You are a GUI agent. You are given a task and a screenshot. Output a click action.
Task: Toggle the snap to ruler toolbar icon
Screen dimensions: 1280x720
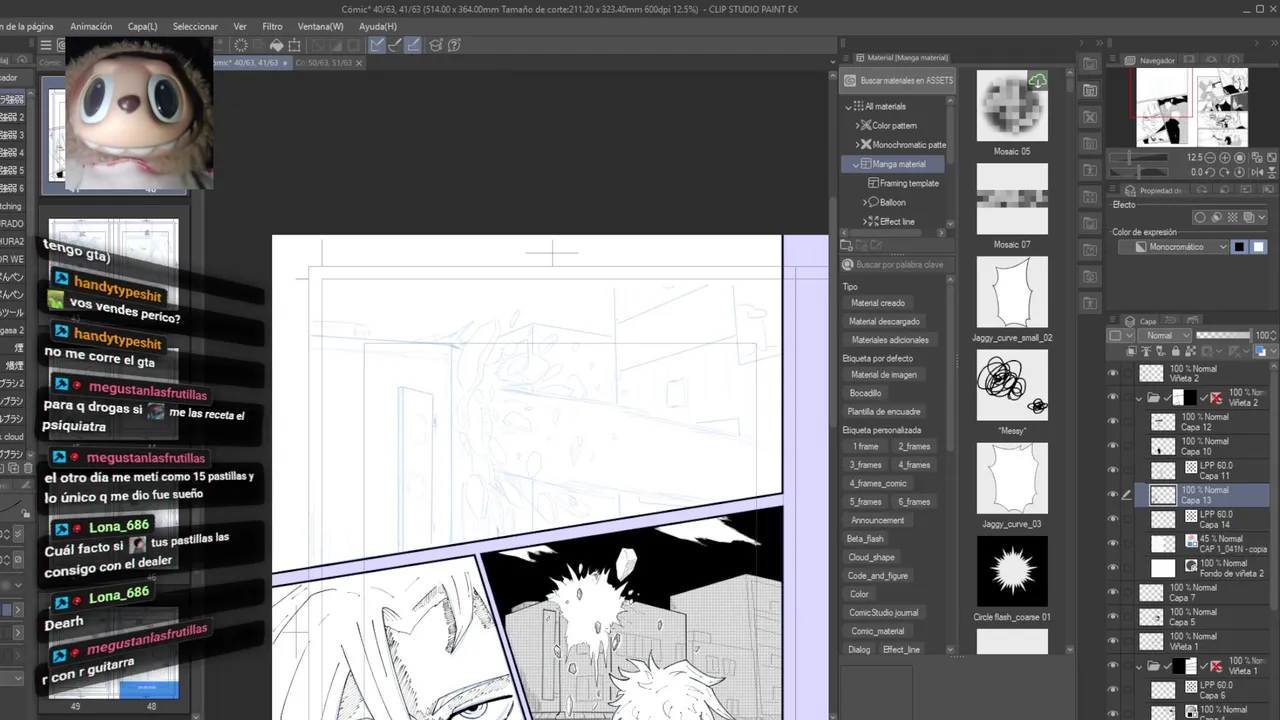tap(377, 45)
